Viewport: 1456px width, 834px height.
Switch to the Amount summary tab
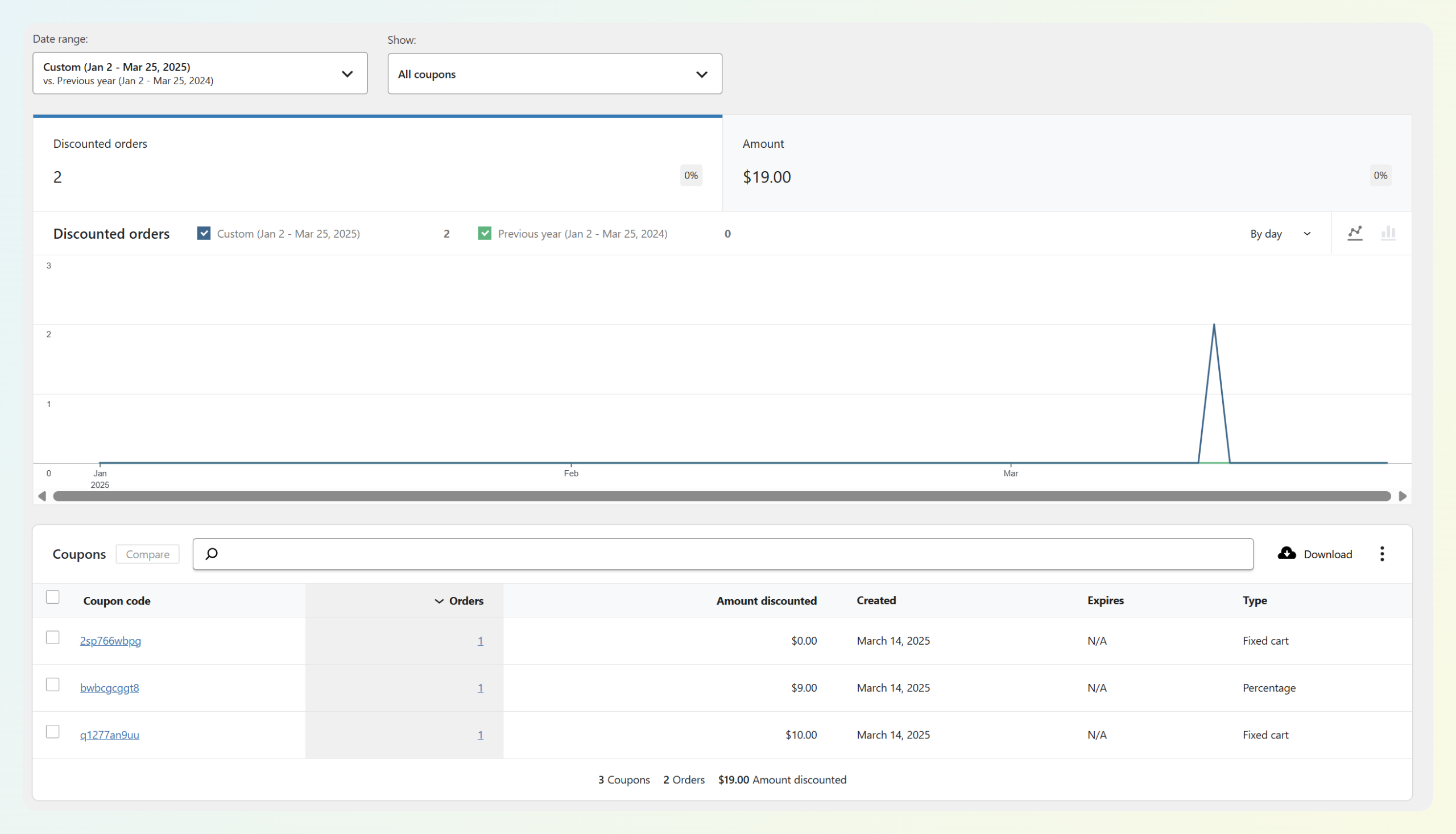pyautogui.click(x=1066, y=163)
